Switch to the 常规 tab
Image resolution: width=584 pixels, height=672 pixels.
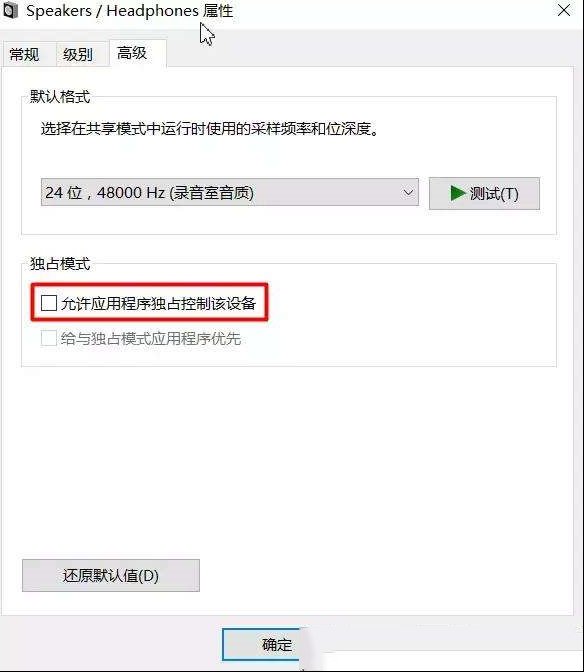pyautogui.click(x=24, y=54)
